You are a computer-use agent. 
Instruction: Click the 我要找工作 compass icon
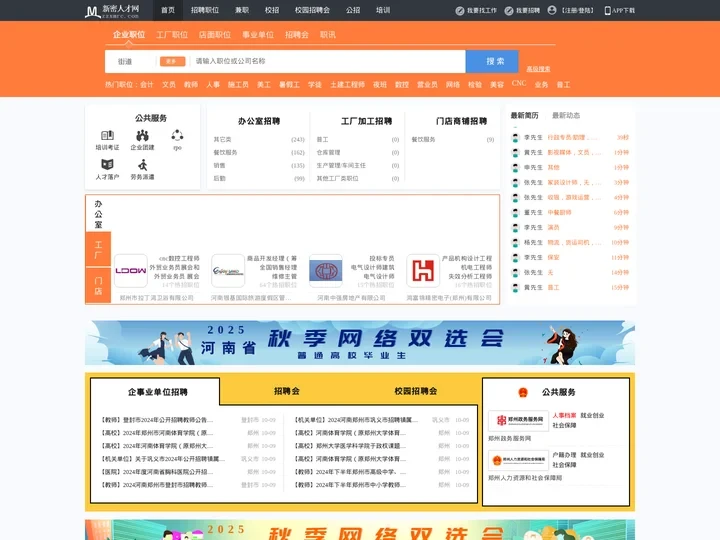460,11
